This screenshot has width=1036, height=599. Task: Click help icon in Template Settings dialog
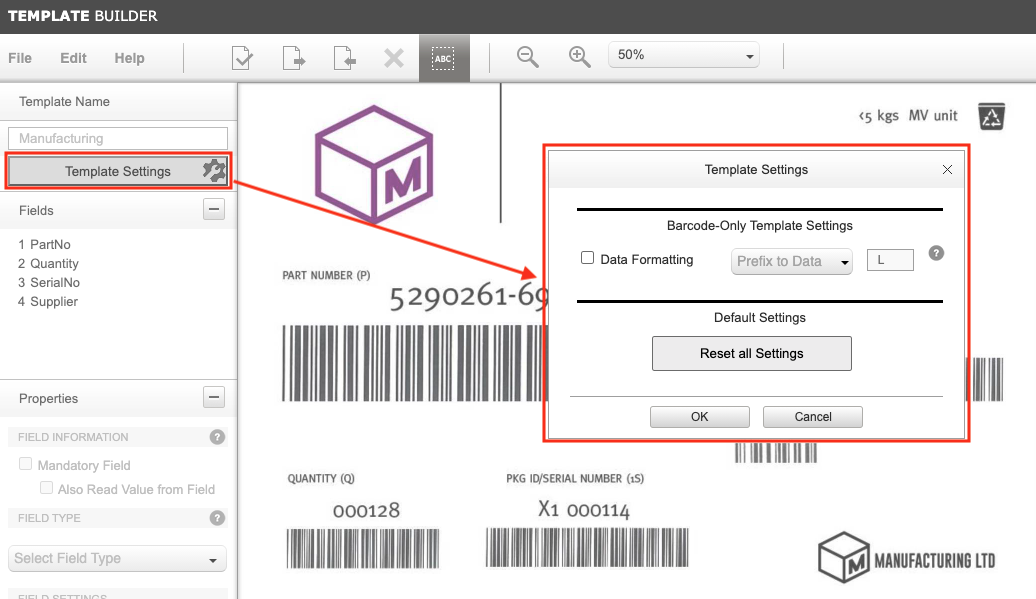pos(936,253)
